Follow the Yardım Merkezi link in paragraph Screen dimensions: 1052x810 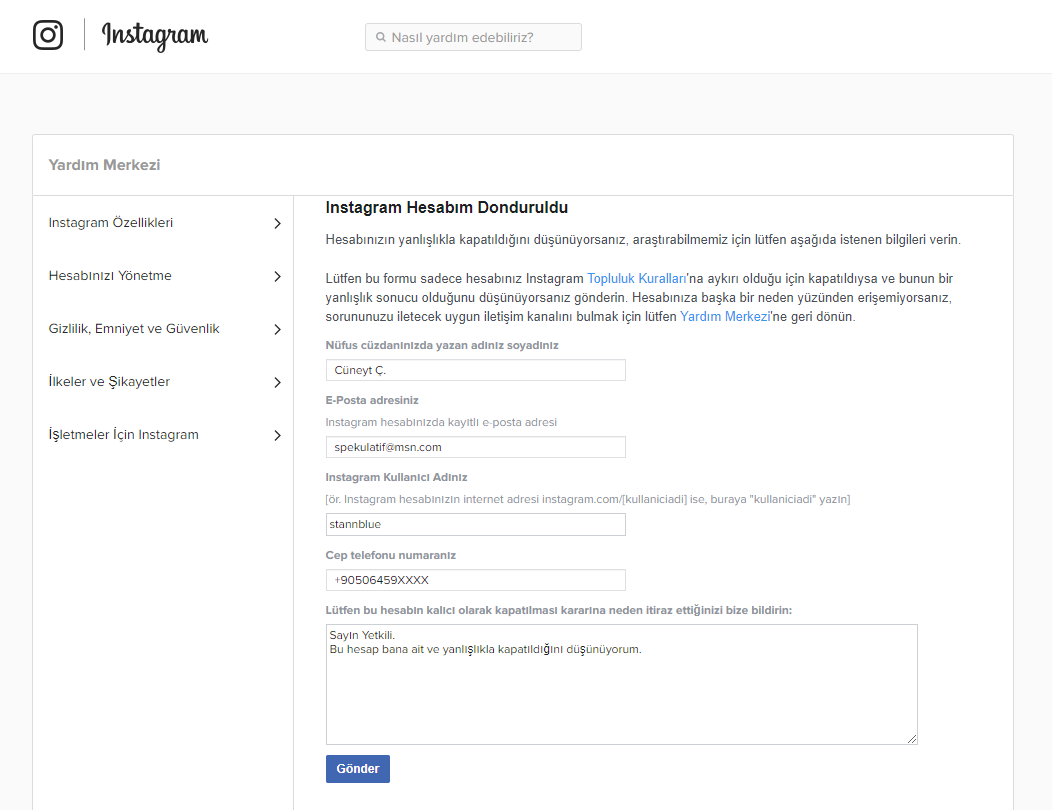723,317
